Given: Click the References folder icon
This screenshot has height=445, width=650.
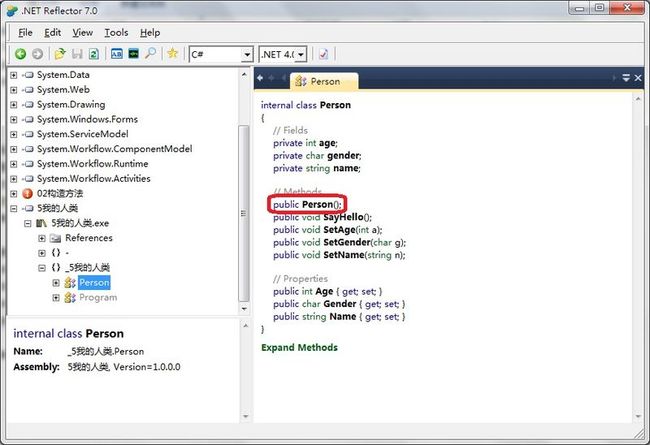Looking at the screenshot, I should click(x=55, y=238).
